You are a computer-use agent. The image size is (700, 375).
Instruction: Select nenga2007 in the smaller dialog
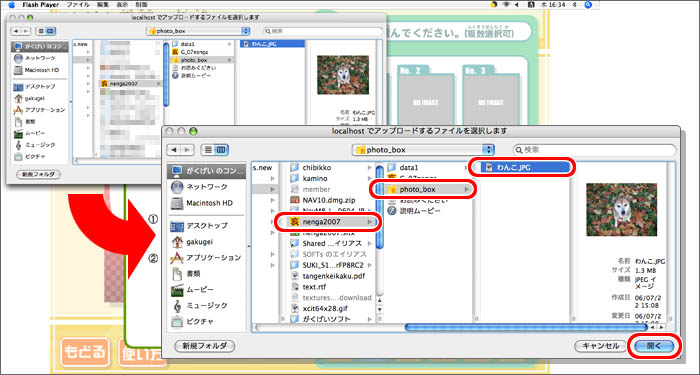point(130,83)
